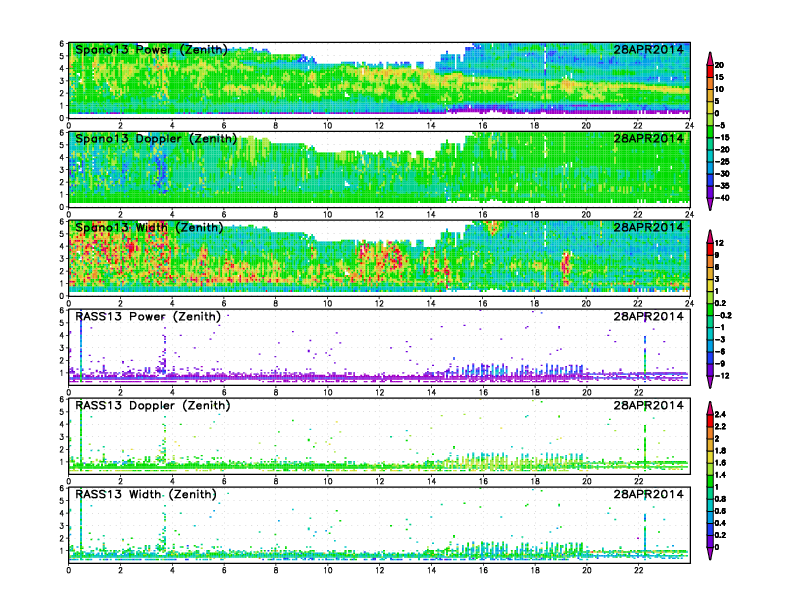Click the -9 label on the middle colorbar

tap(720, 364)
